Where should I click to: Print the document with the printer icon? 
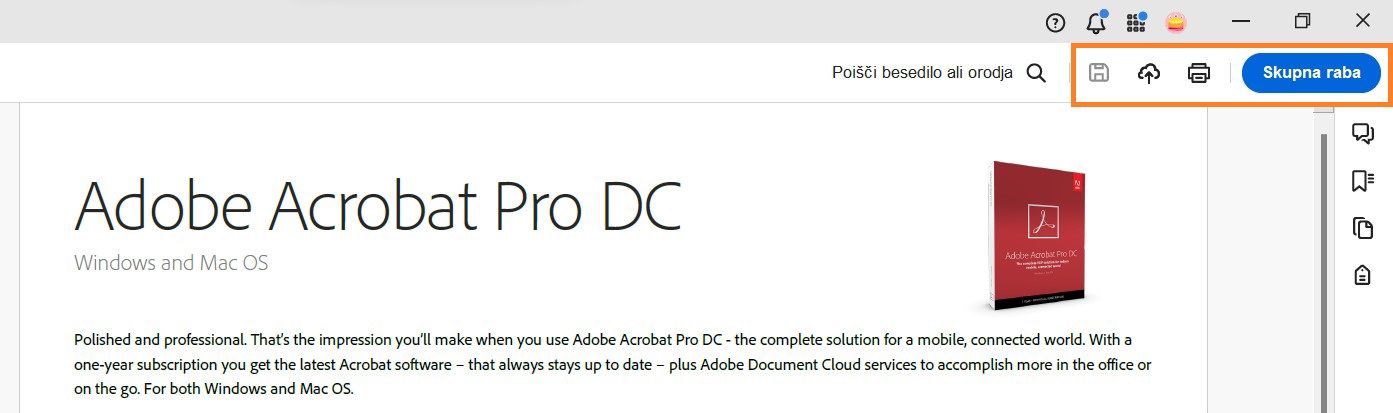(1199, 73)
